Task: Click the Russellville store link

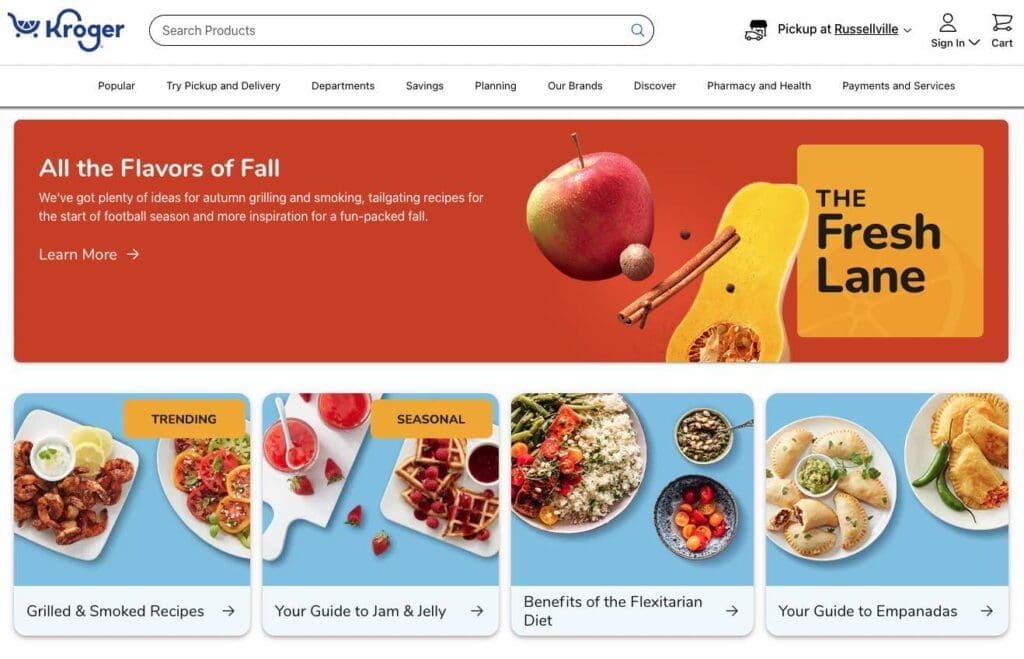Action: coord(866,29)
